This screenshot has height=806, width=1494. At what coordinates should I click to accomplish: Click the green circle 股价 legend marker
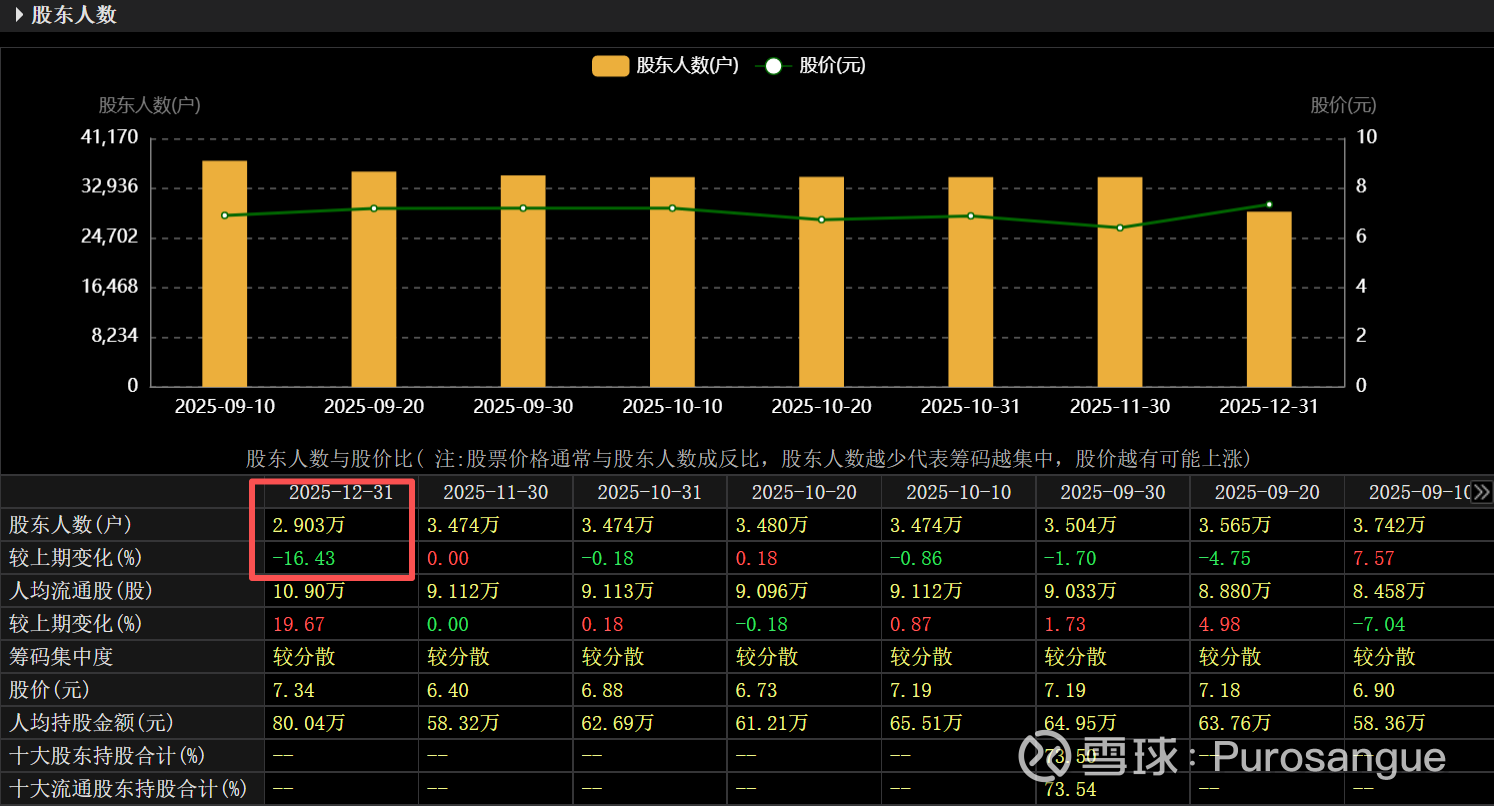pyautogui.click(x=773, y=66)
